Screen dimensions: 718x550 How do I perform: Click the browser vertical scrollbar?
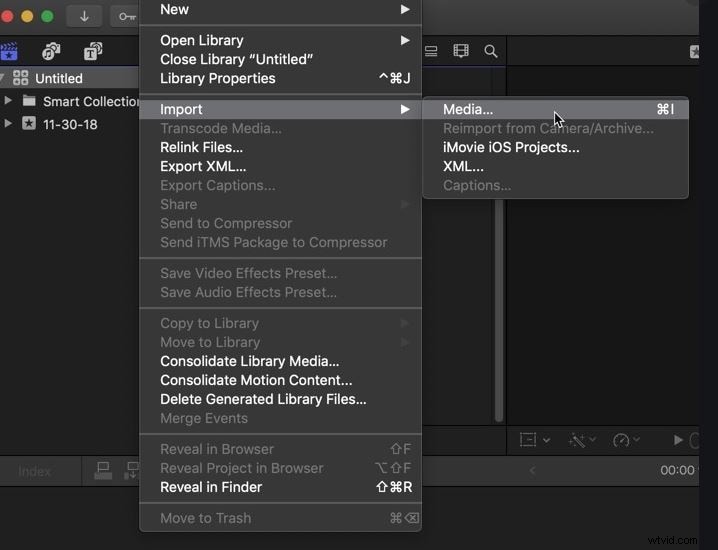[x=499, y=310]
